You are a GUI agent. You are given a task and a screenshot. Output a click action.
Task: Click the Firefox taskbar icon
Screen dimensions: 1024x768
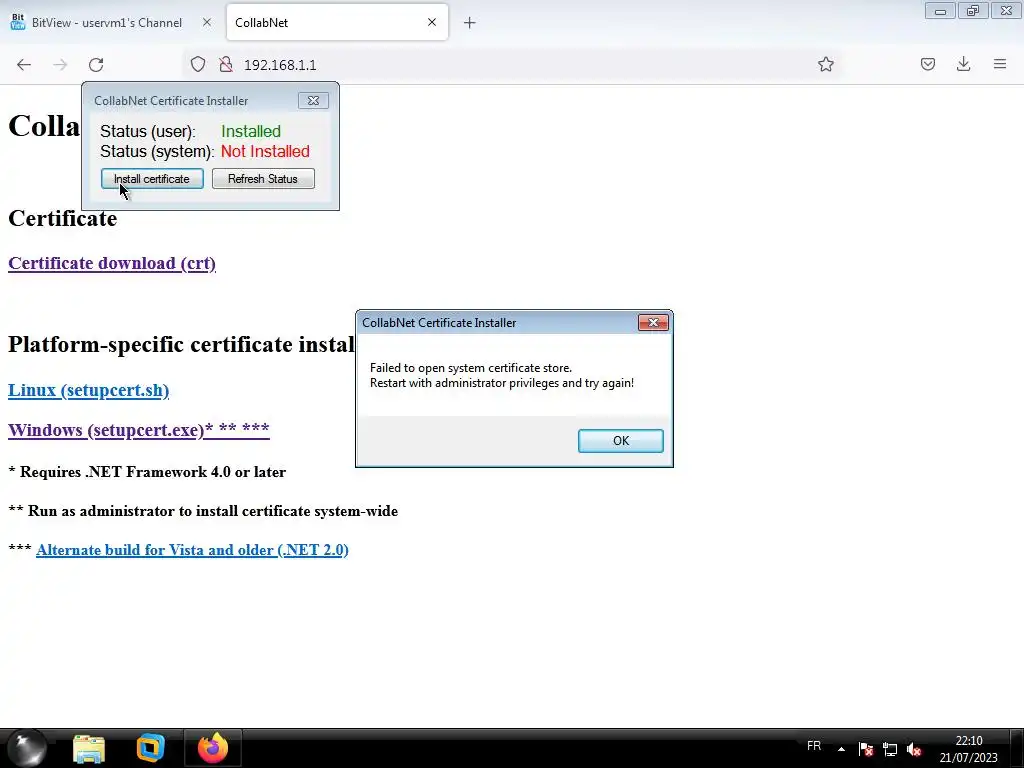pos(213,748)
